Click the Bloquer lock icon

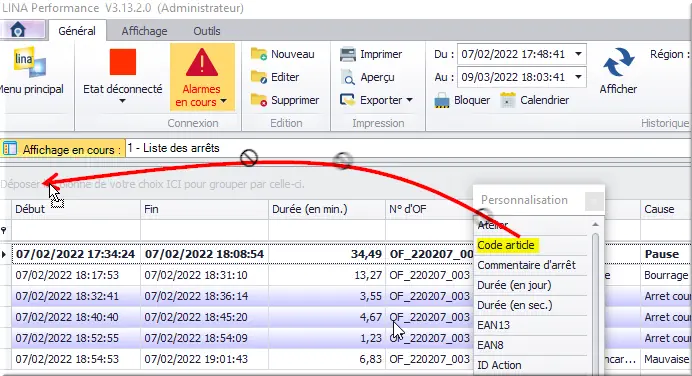click(442, 101)
